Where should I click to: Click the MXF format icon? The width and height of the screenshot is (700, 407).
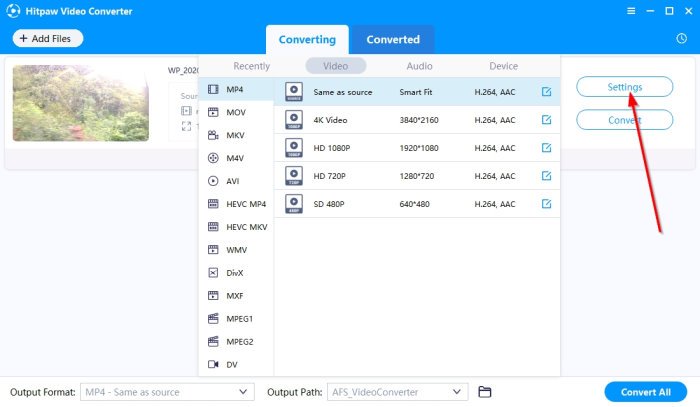[x=213, y=295]
